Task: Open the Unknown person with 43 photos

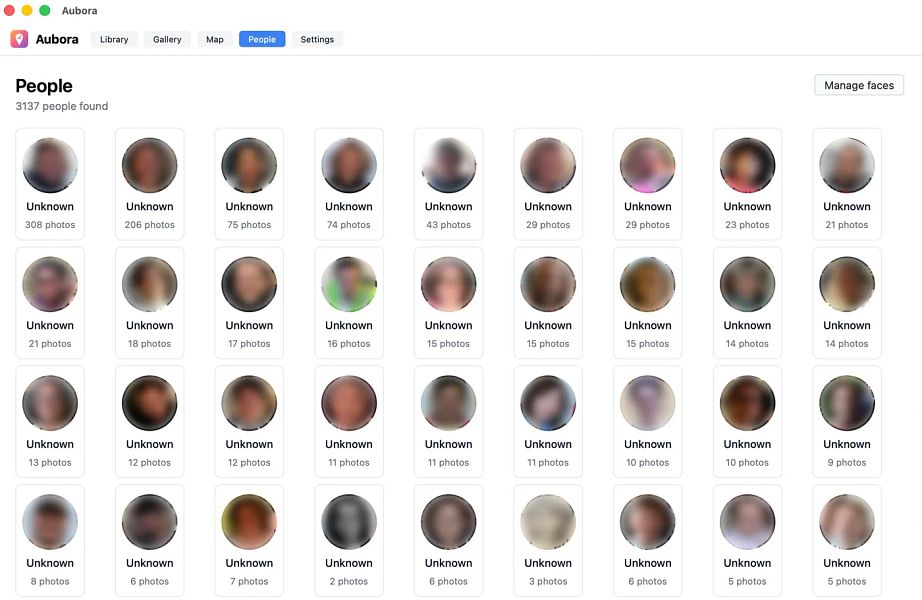Action: [449, 184]
